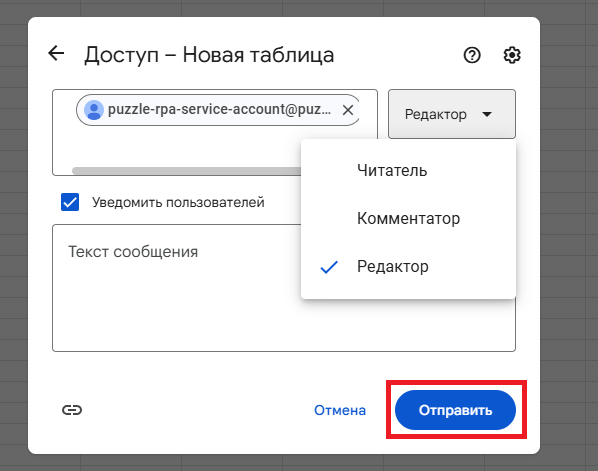Uncheck the Уведомить пользователей checkbox
598x471 pixels.
[70, 202]
